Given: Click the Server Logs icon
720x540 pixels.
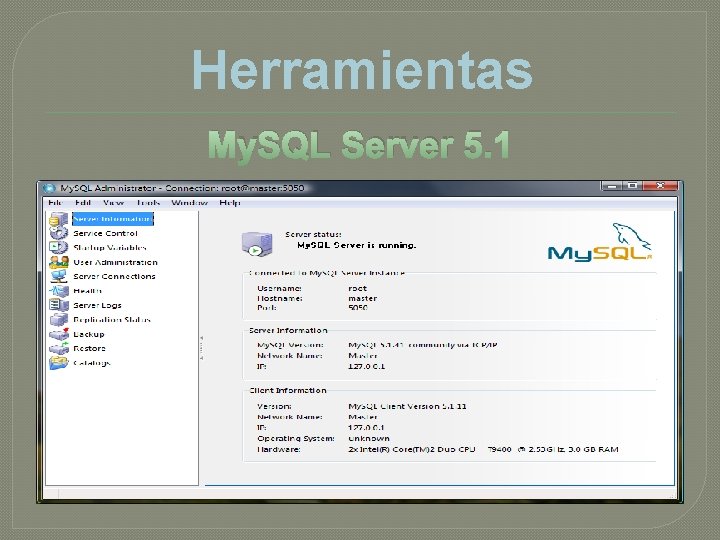Looking at the screenshot, I should point(59,305).
